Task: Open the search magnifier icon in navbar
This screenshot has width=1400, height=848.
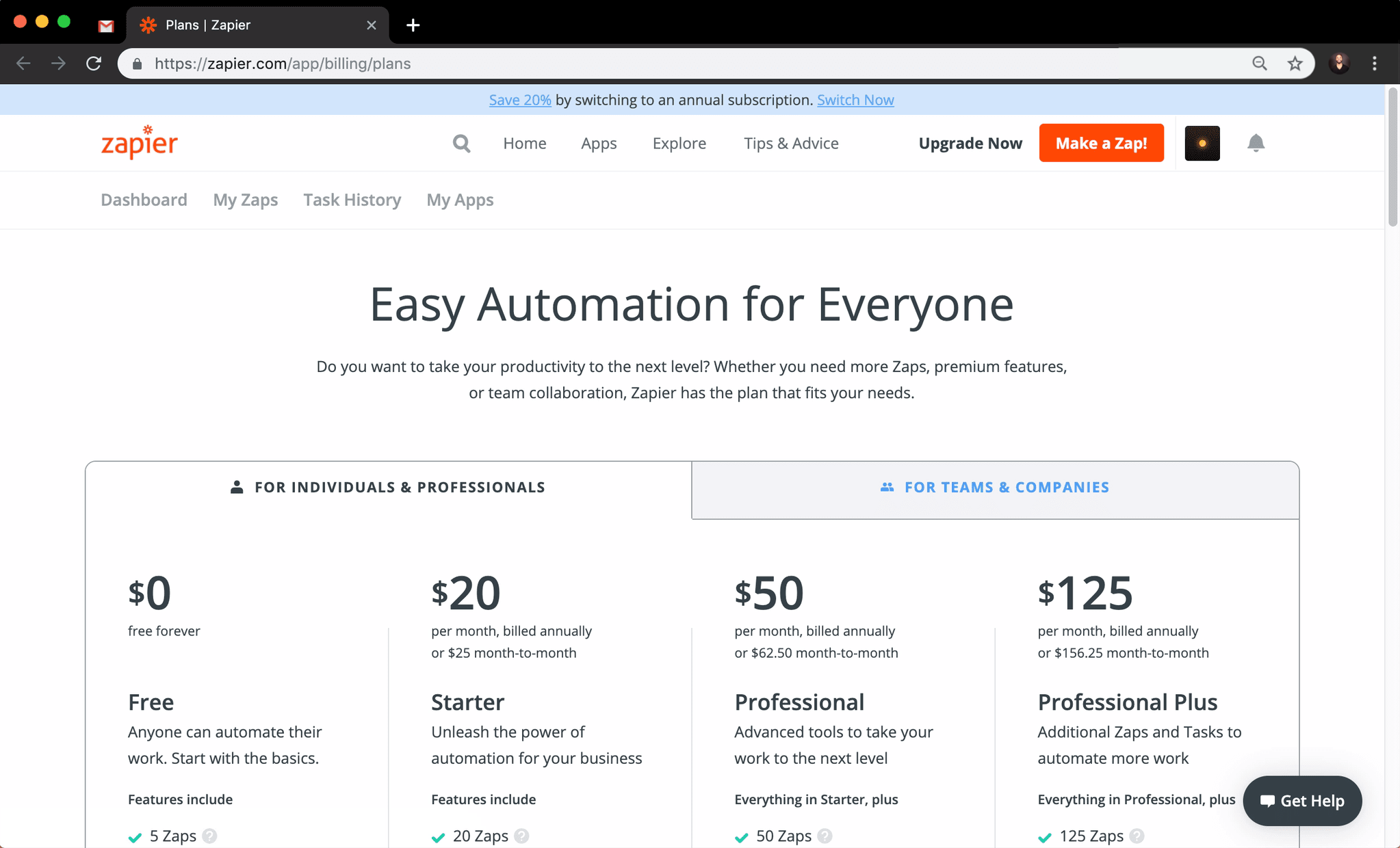Action: tap(462, 143)
